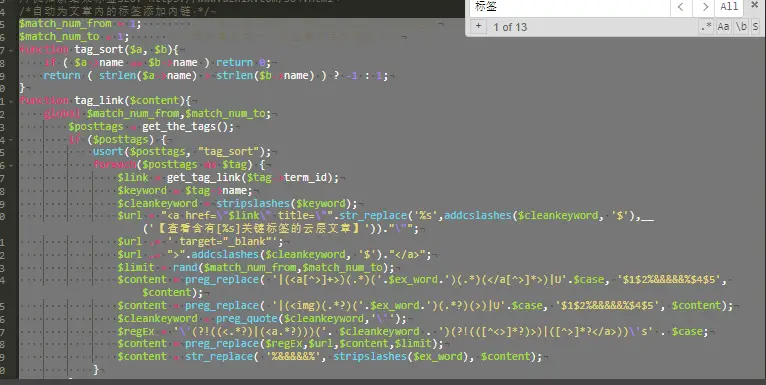Collapse the tag_link function fold

point(11,101)
